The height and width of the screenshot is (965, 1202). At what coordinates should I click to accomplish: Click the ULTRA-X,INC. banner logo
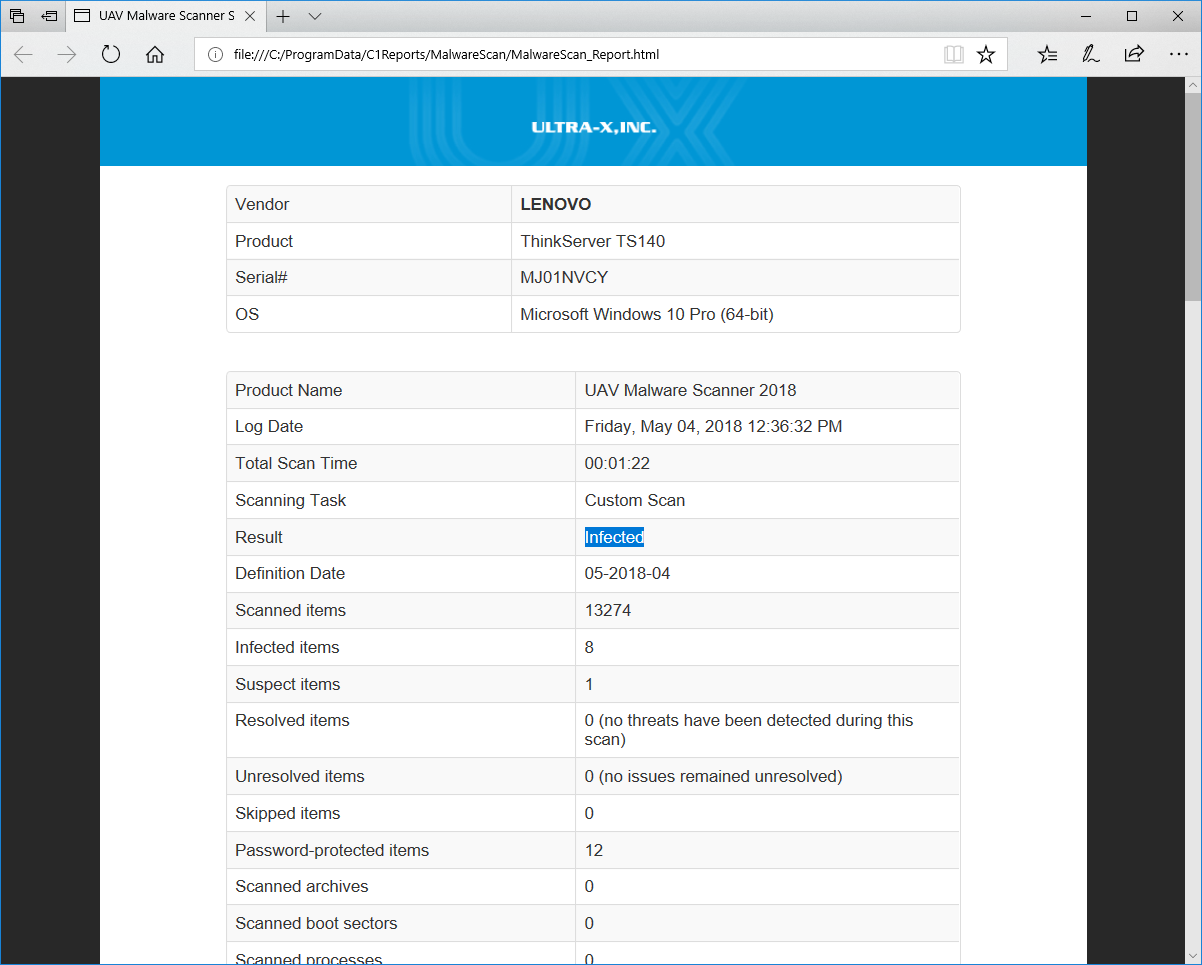[x=594, y=127]
